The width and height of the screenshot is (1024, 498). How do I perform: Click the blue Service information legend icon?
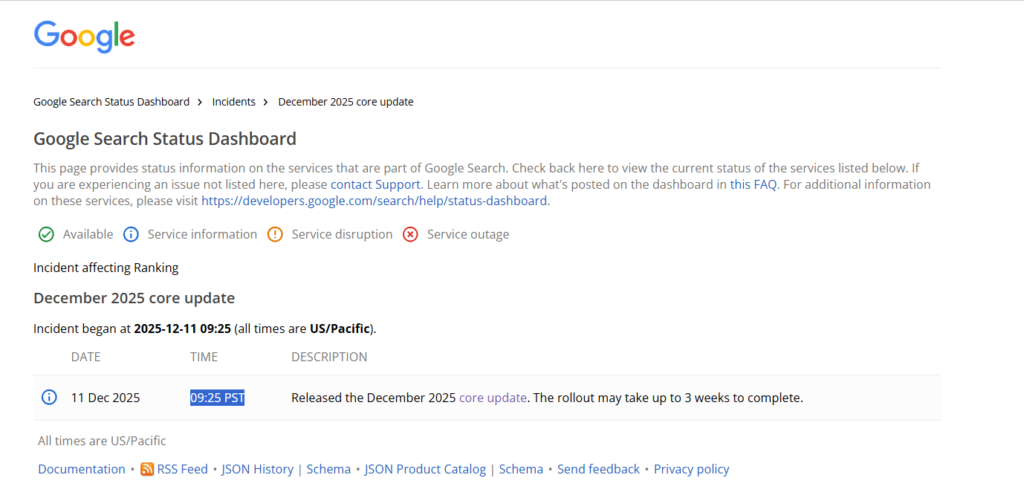point(131,234)
